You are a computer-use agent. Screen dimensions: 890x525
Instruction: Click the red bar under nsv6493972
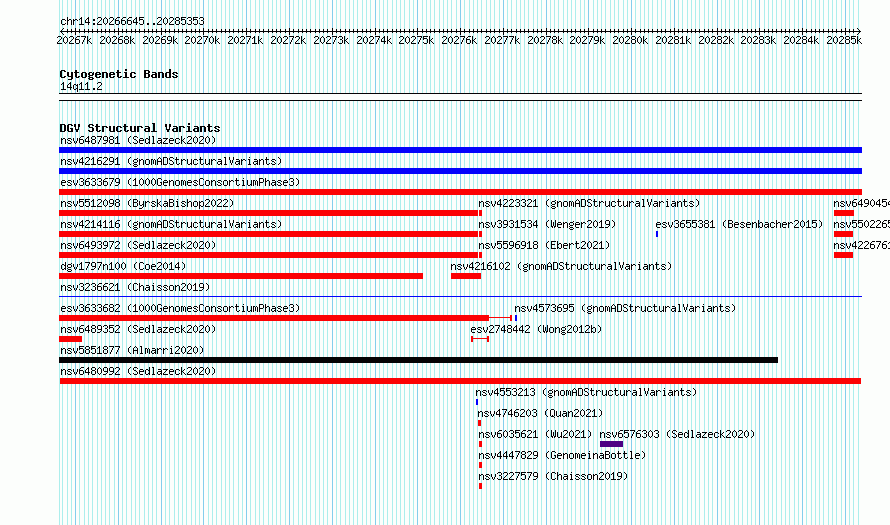coord(268,255)
